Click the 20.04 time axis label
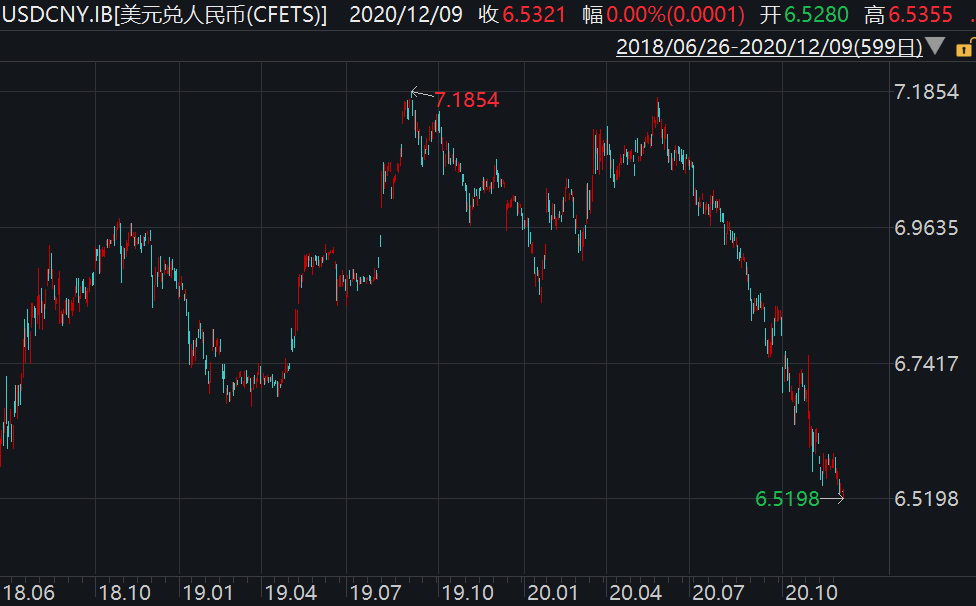The height and width of the screenshot is (606, 976). (635, 592)
